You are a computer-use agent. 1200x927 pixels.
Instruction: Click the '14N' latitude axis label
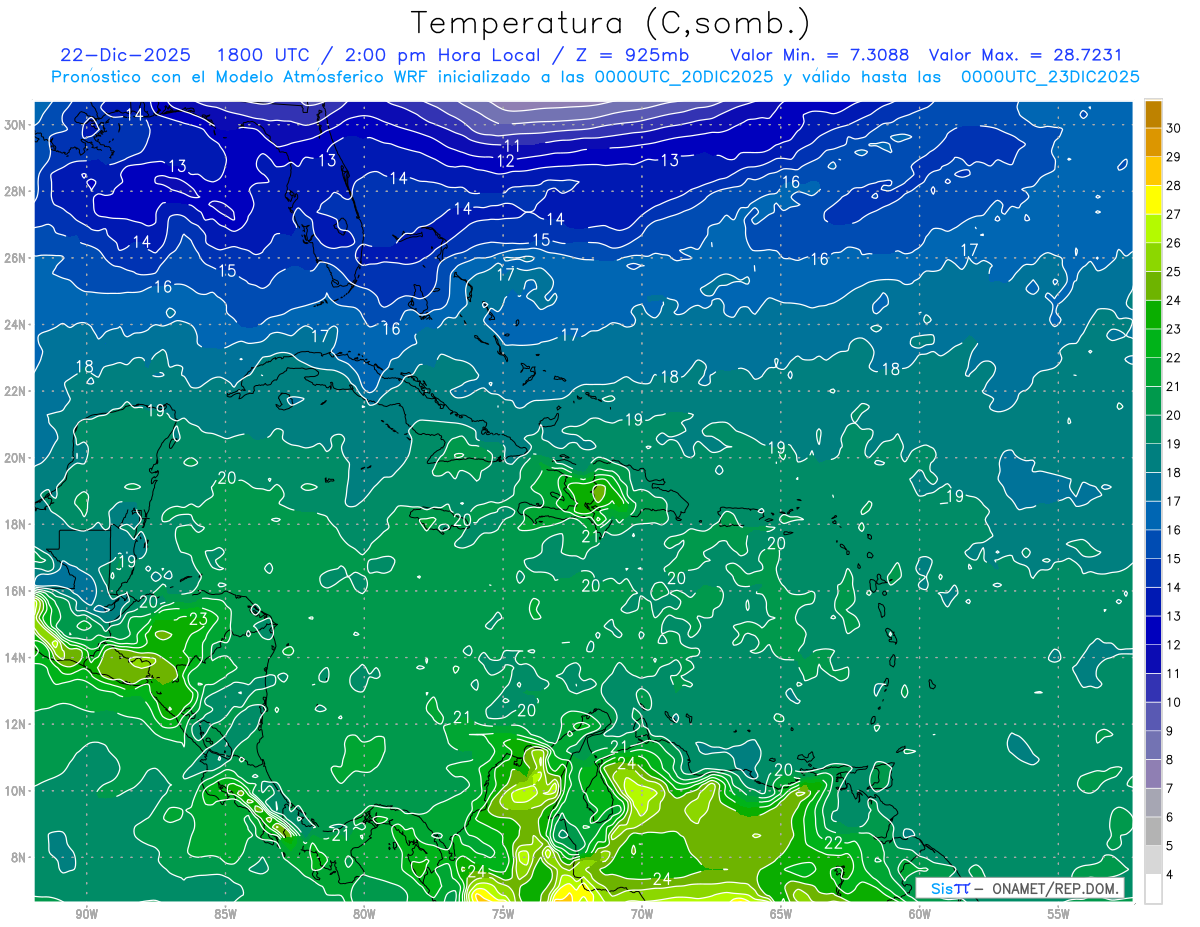[15, 657]
